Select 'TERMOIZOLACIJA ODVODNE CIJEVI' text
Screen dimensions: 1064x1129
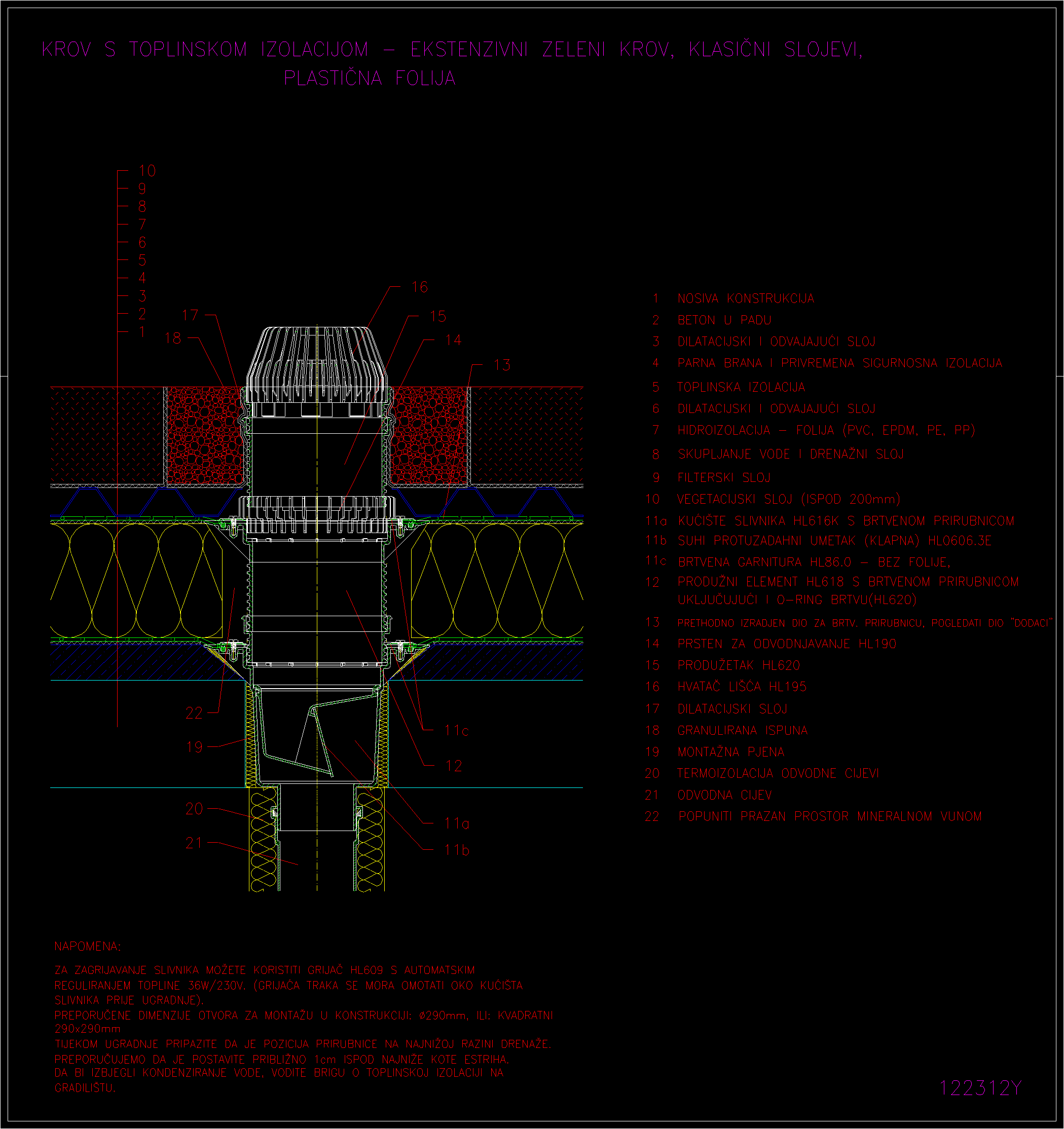click(x=778, y=773)
